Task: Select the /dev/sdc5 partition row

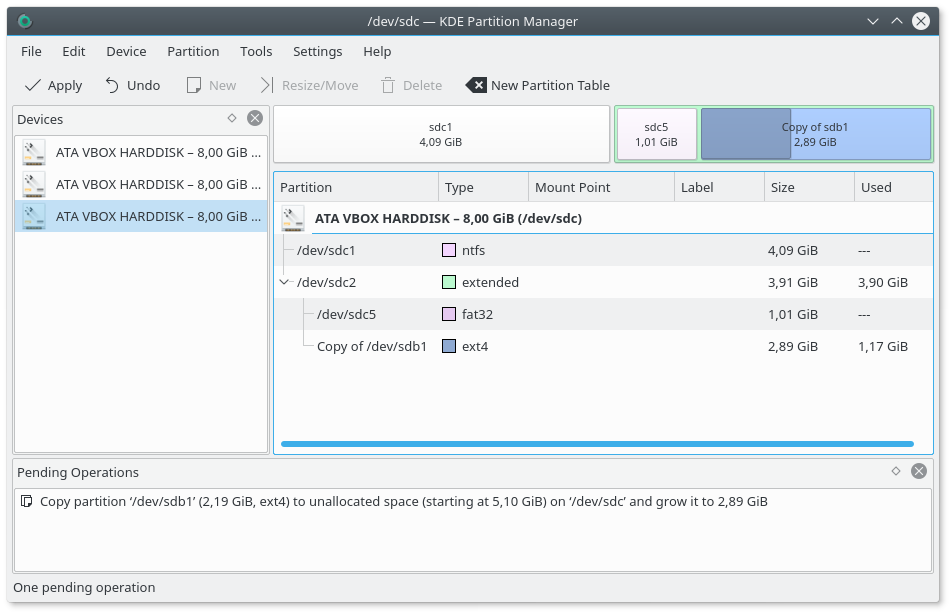Action: 346,314
